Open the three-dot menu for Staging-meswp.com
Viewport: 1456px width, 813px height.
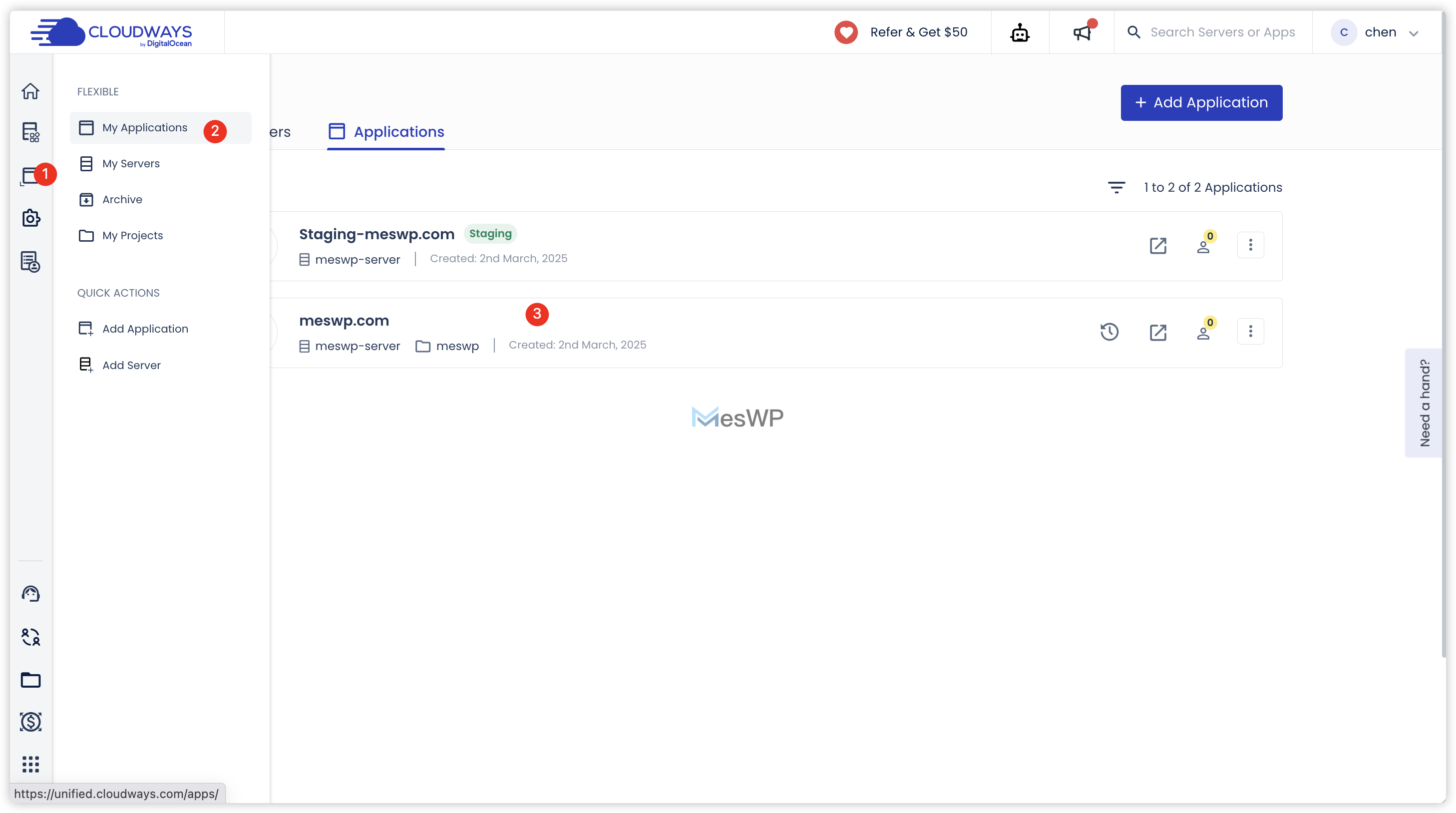(1250, 245)
